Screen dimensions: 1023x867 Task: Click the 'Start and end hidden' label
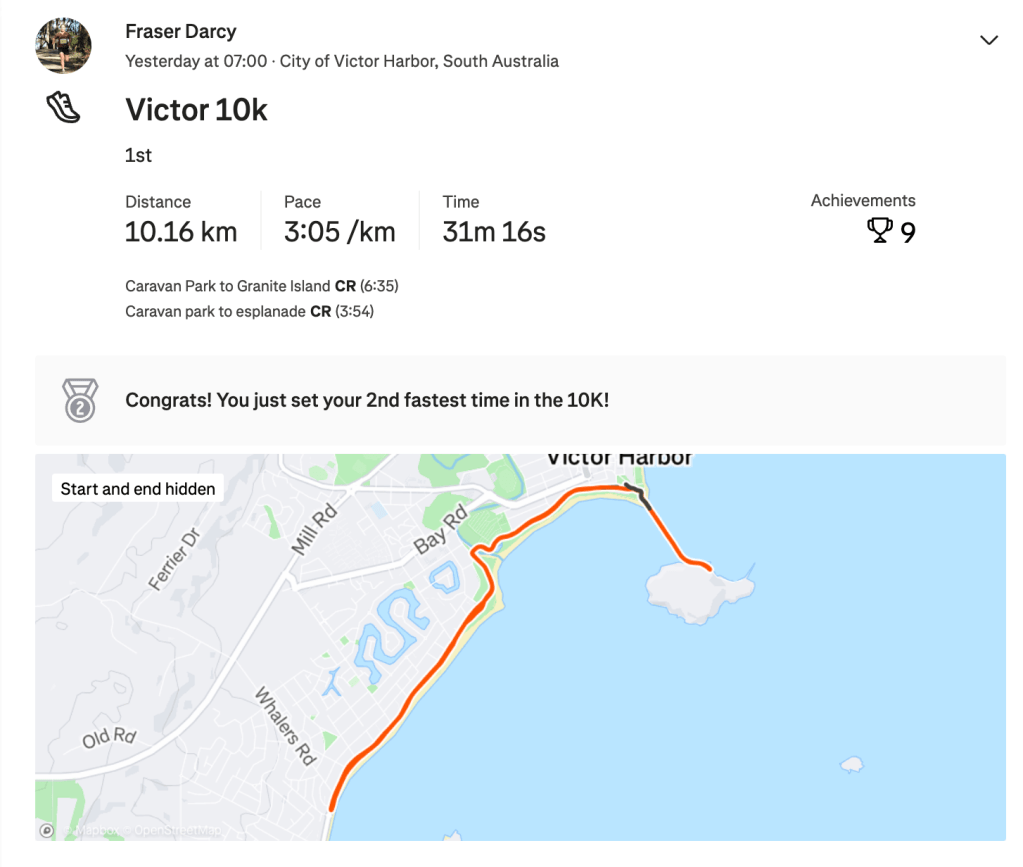(x=138, y=489)
